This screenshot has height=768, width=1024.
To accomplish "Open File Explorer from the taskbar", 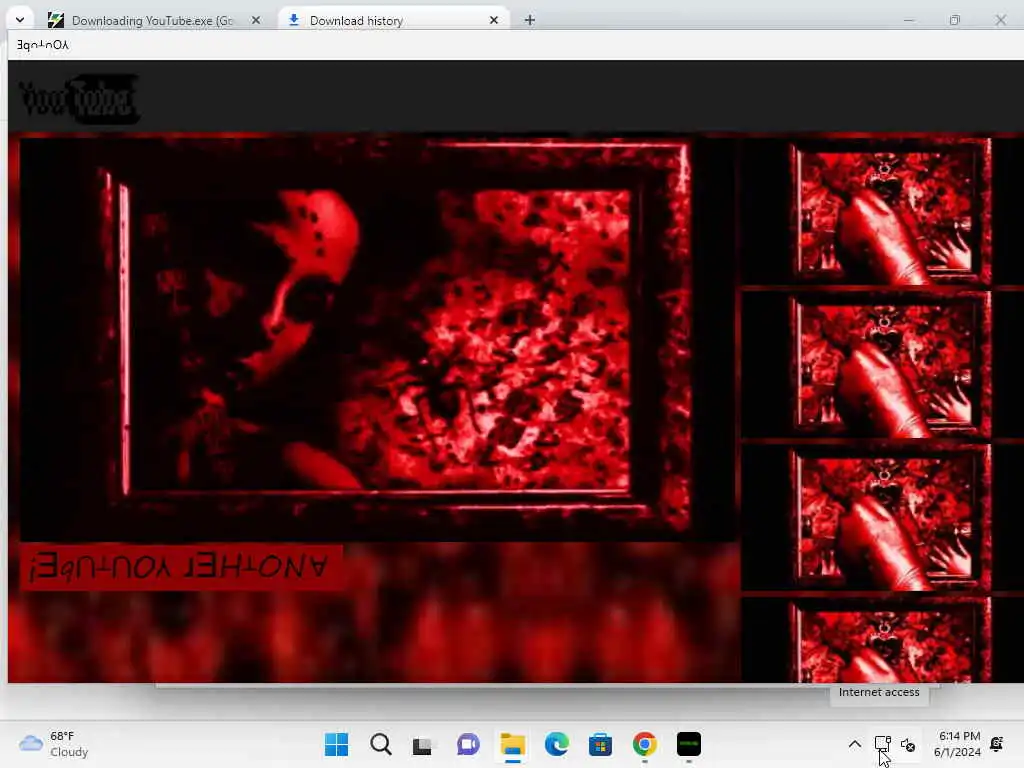I will 513,744.
